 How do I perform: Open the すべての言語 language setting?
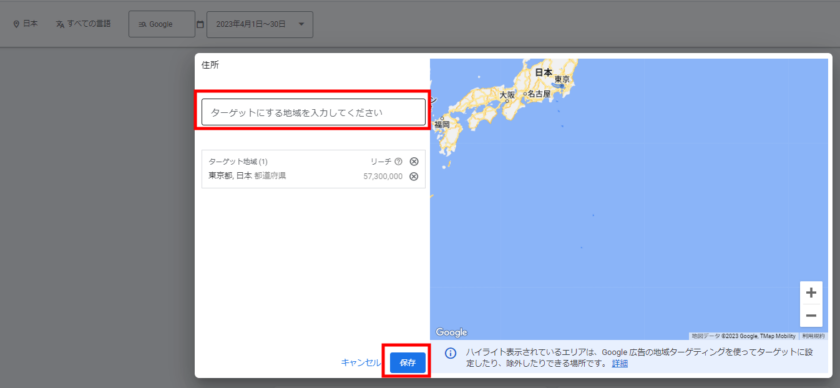pyautogui.click(x=83, y=24)
